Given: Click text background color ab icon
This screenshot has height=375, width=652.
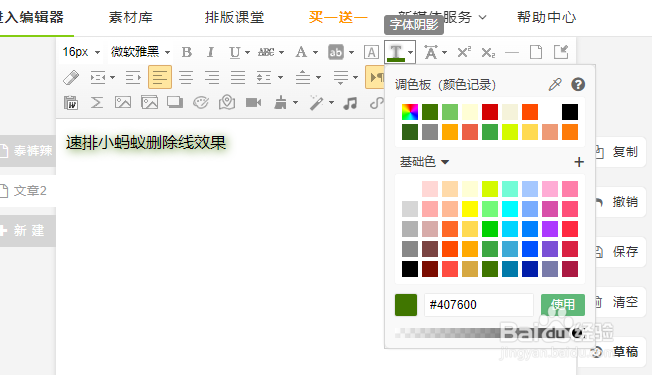Looking at the screenshot, I should click(x=336, y=52).
